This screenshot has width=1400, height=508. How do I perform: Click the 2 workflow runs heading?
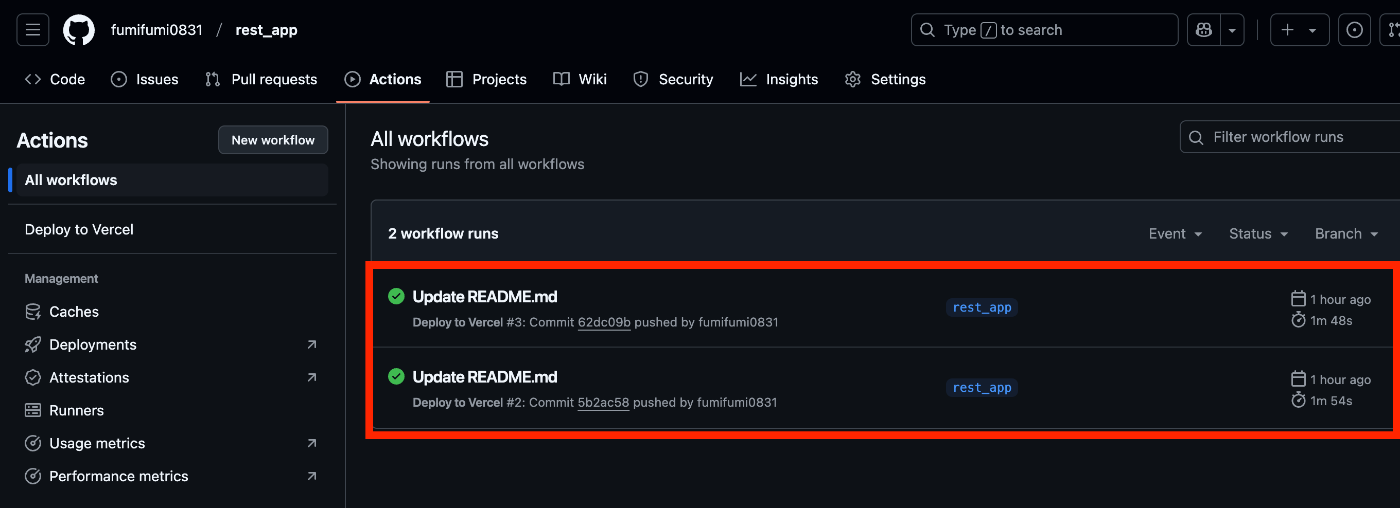443,234
